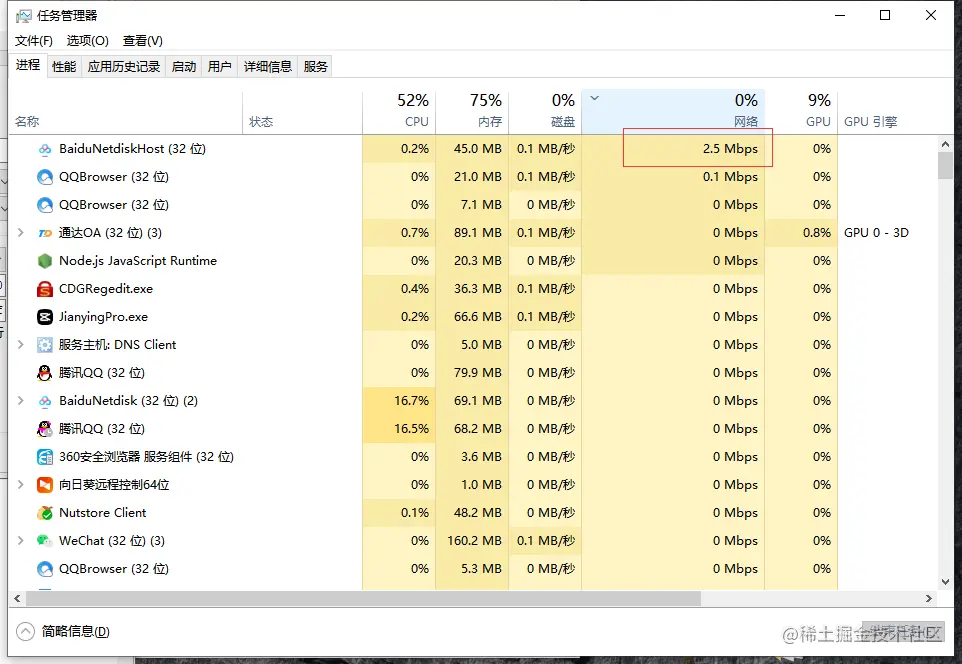This screenshot has width=962, height=664.
Task: Click the JianyingPro.exe process icon
Action: coord(45,317)
